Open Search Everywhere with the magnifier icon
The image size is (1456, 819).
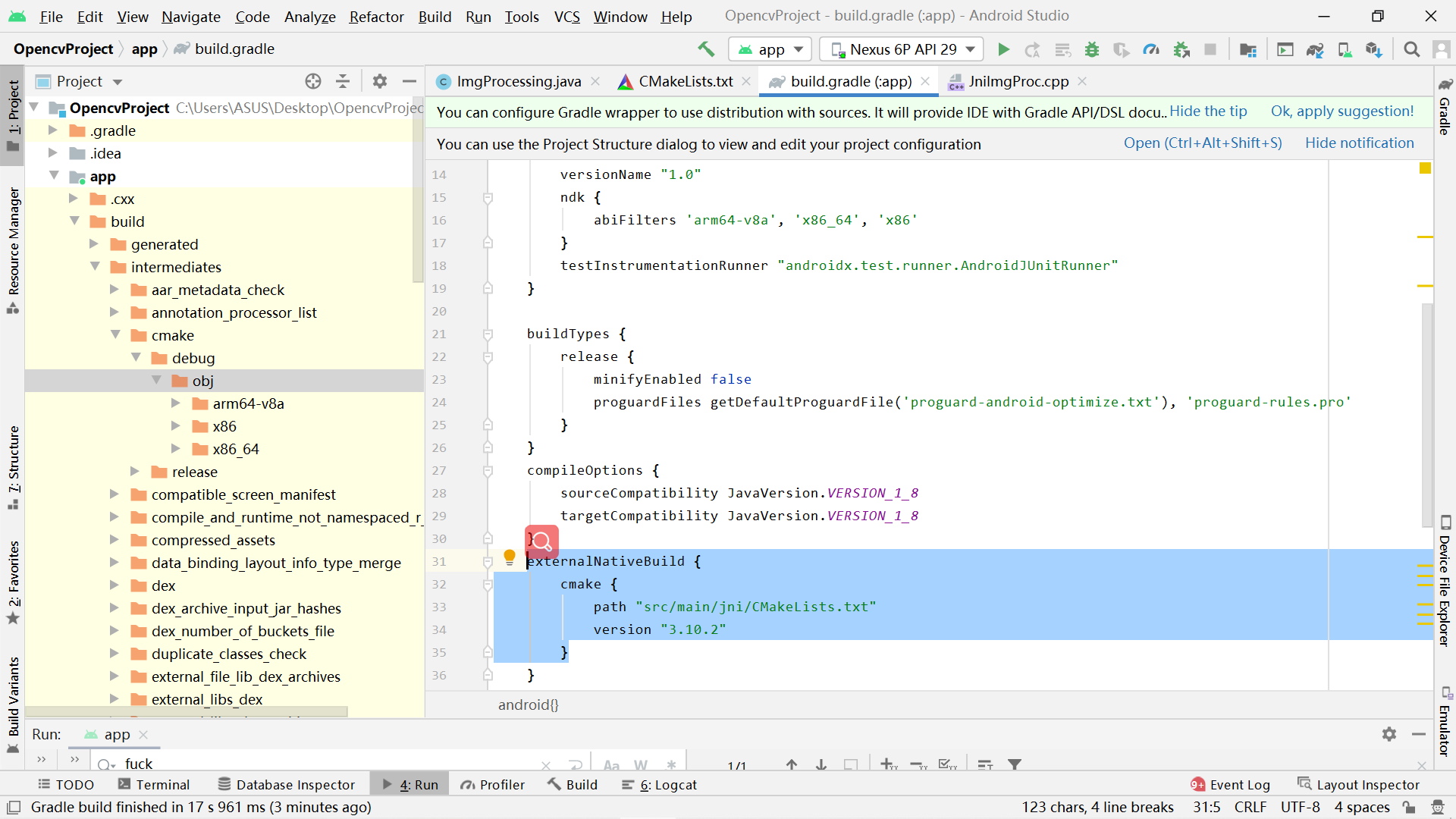[x=1412, y=49]
